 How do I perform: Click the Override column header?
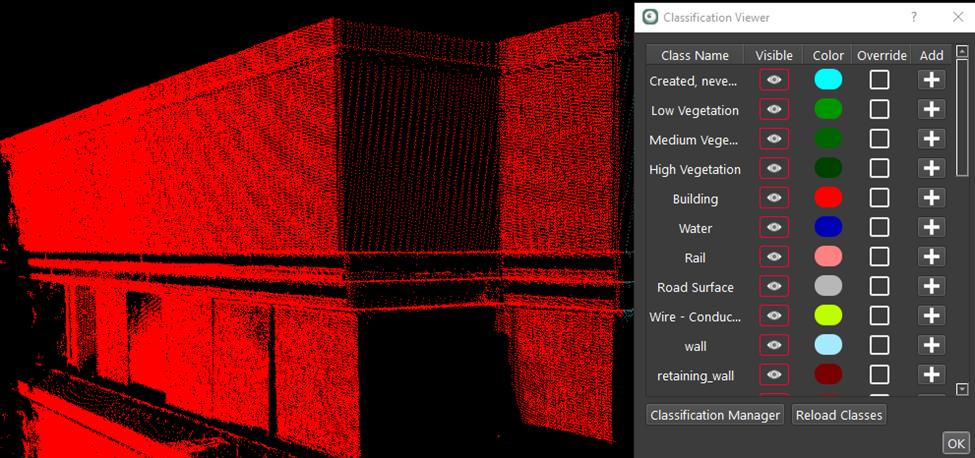pos(881,55)
